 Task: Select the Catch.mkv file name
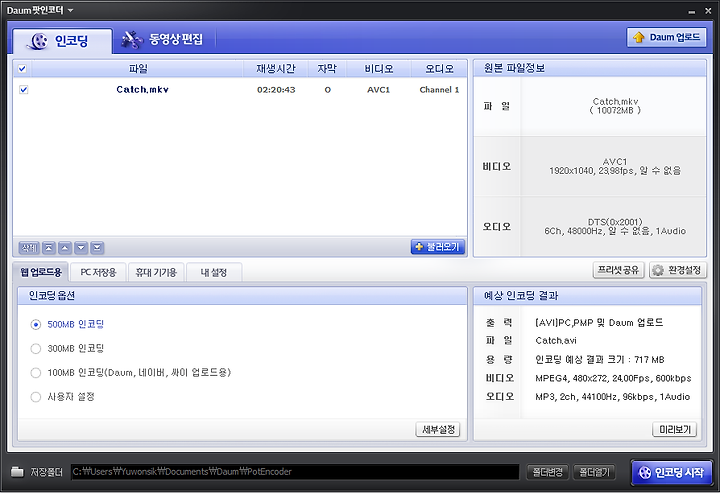[142, 90]
